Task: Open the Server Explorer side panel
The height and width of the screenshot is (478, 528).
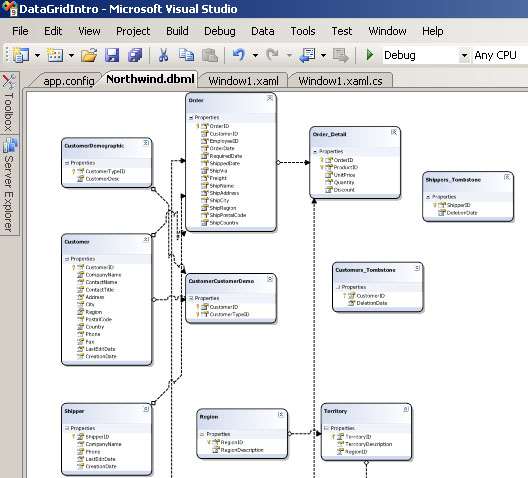Action: [x=9, y=186]
